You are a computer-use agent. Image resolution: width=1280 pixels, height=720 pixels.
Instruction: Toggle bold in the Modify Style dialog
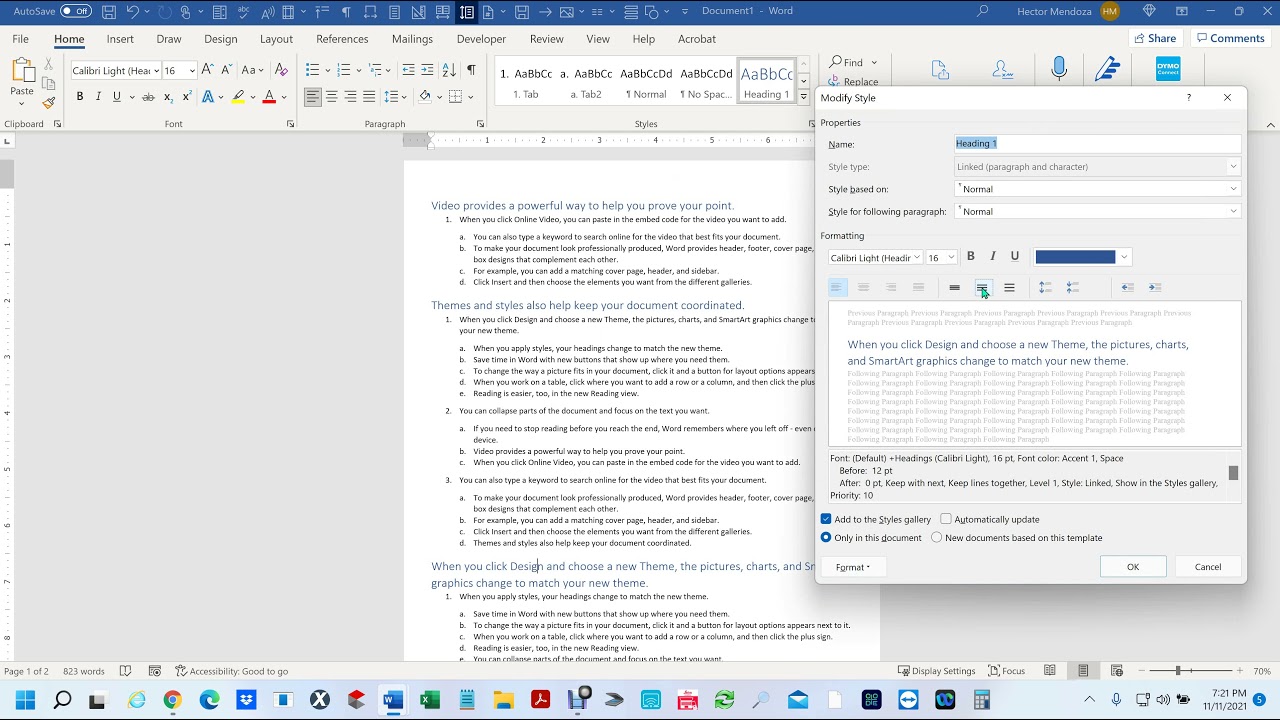pyautogui.click(x=970, y=257)
